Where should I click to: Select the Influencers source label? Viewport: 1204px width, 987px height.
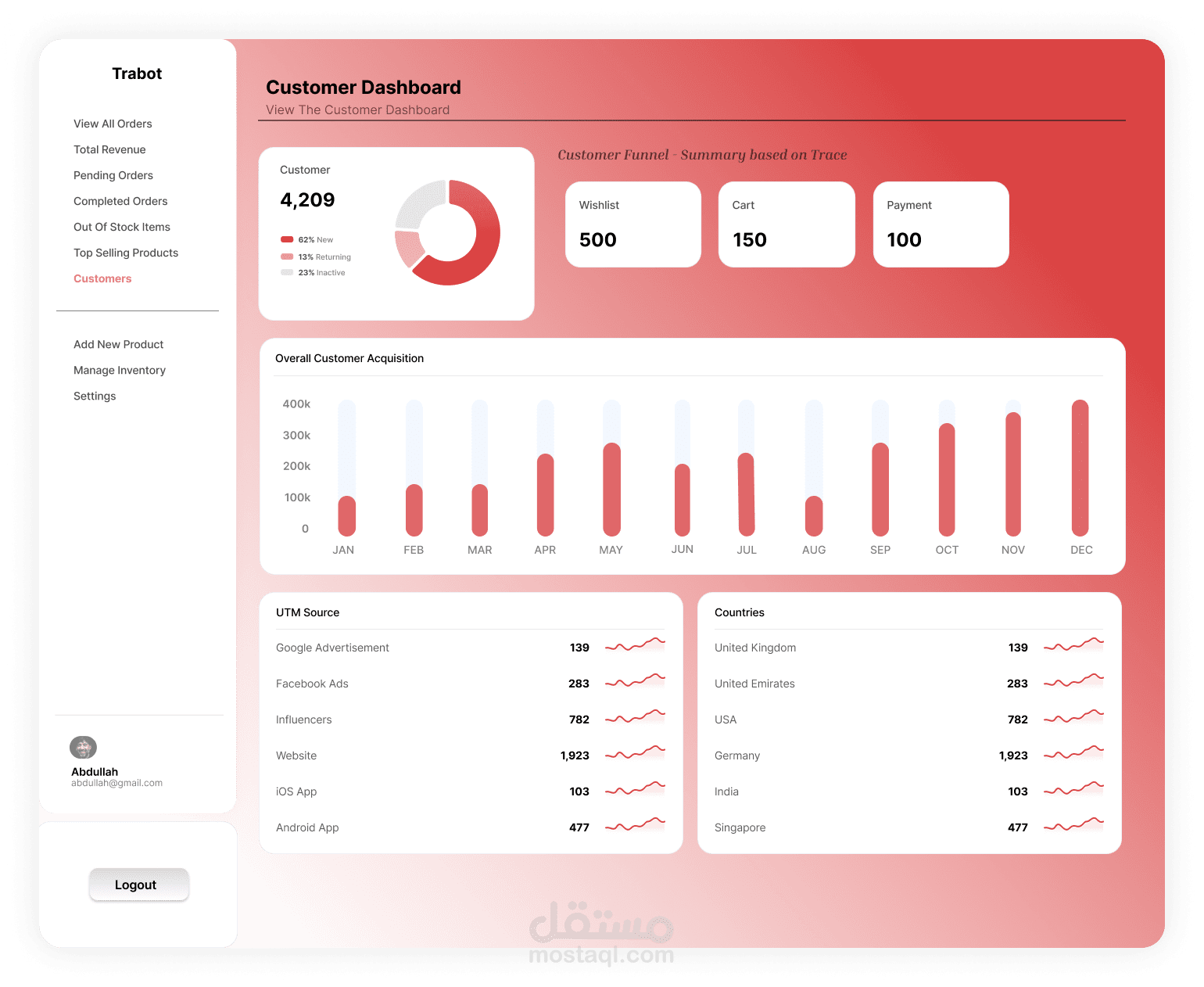[x=303, y=720]
